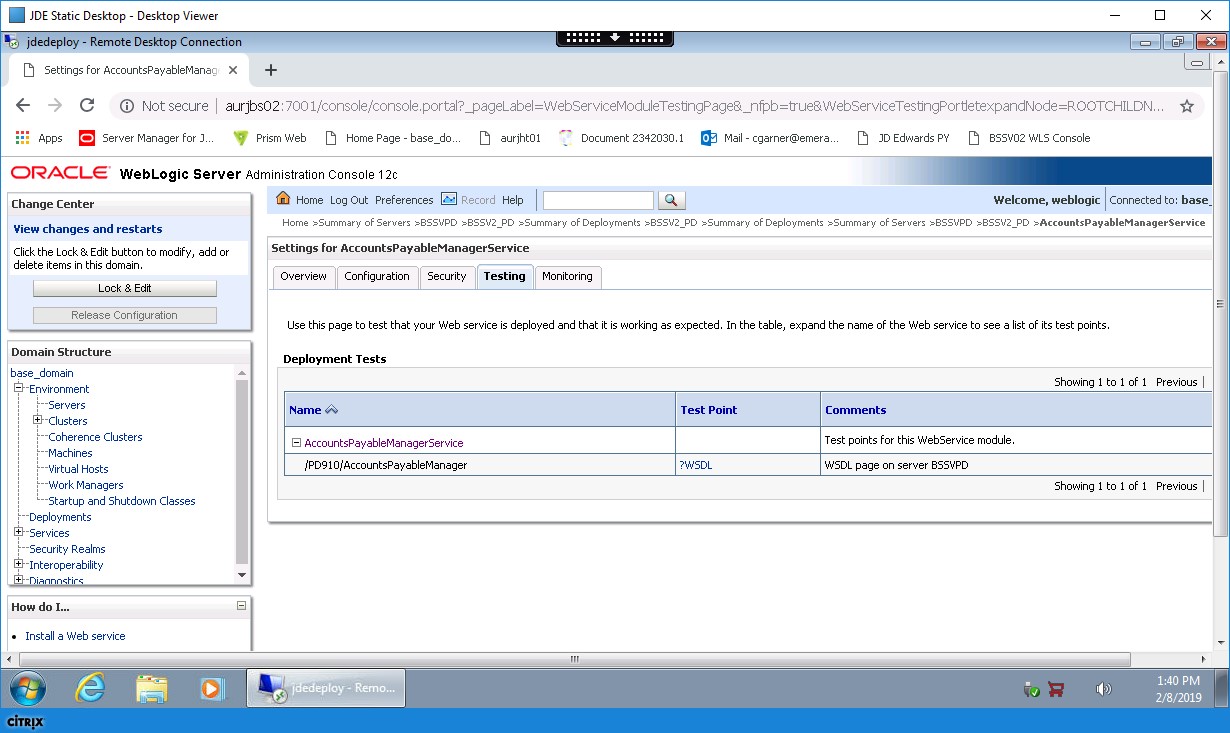The height and width of the screenshot is (733, 1230).
Task: Click the Release Configuration button
Action: [125, 315]
